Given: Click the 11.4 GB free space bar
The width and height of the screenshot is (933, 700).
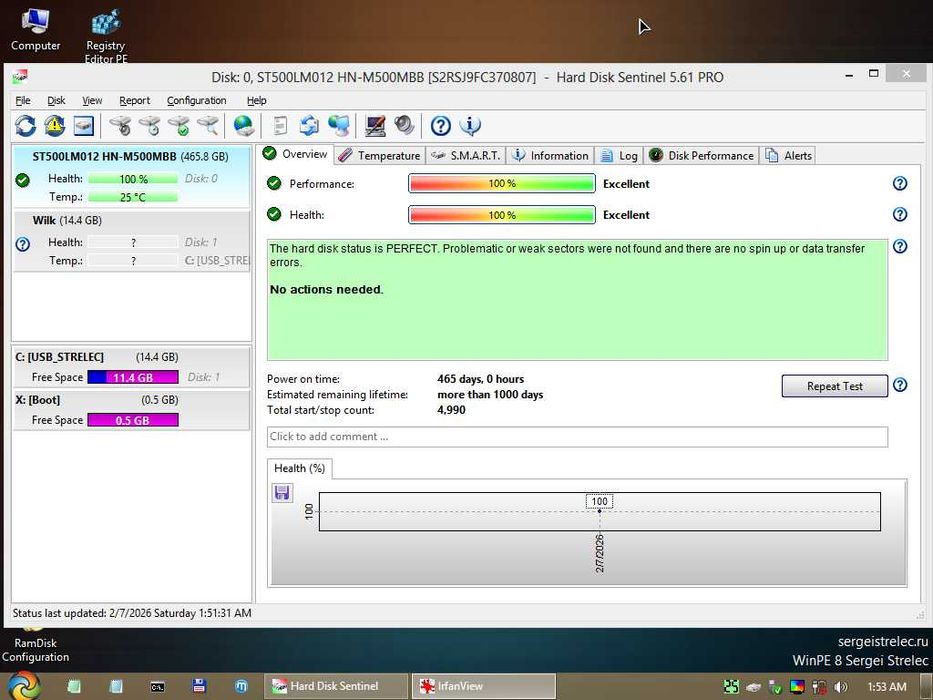Looking at the screenshot, I should click(x=133, y=377).
